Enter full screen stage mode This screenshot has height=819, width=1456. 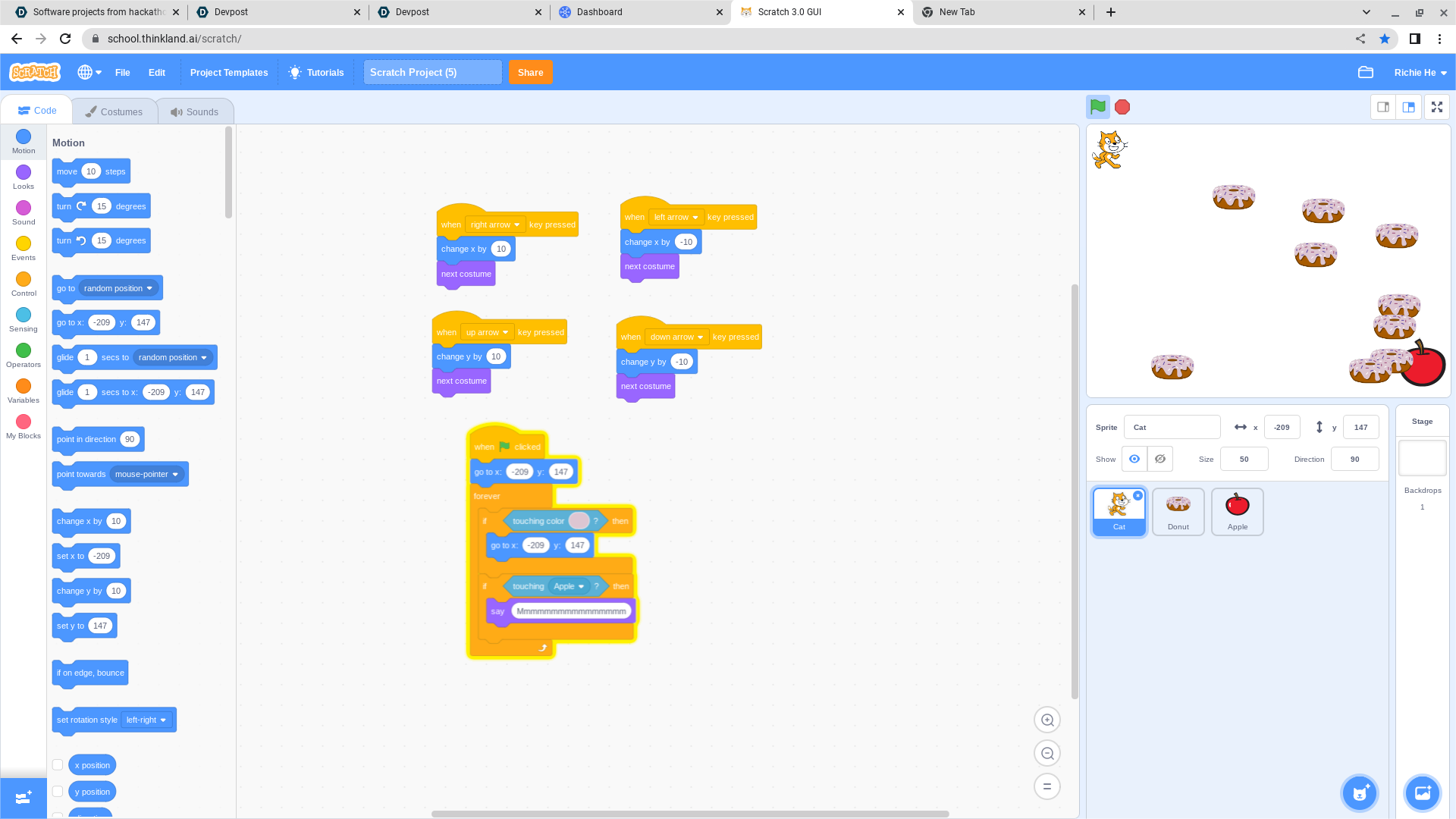tap(1436, 107)
